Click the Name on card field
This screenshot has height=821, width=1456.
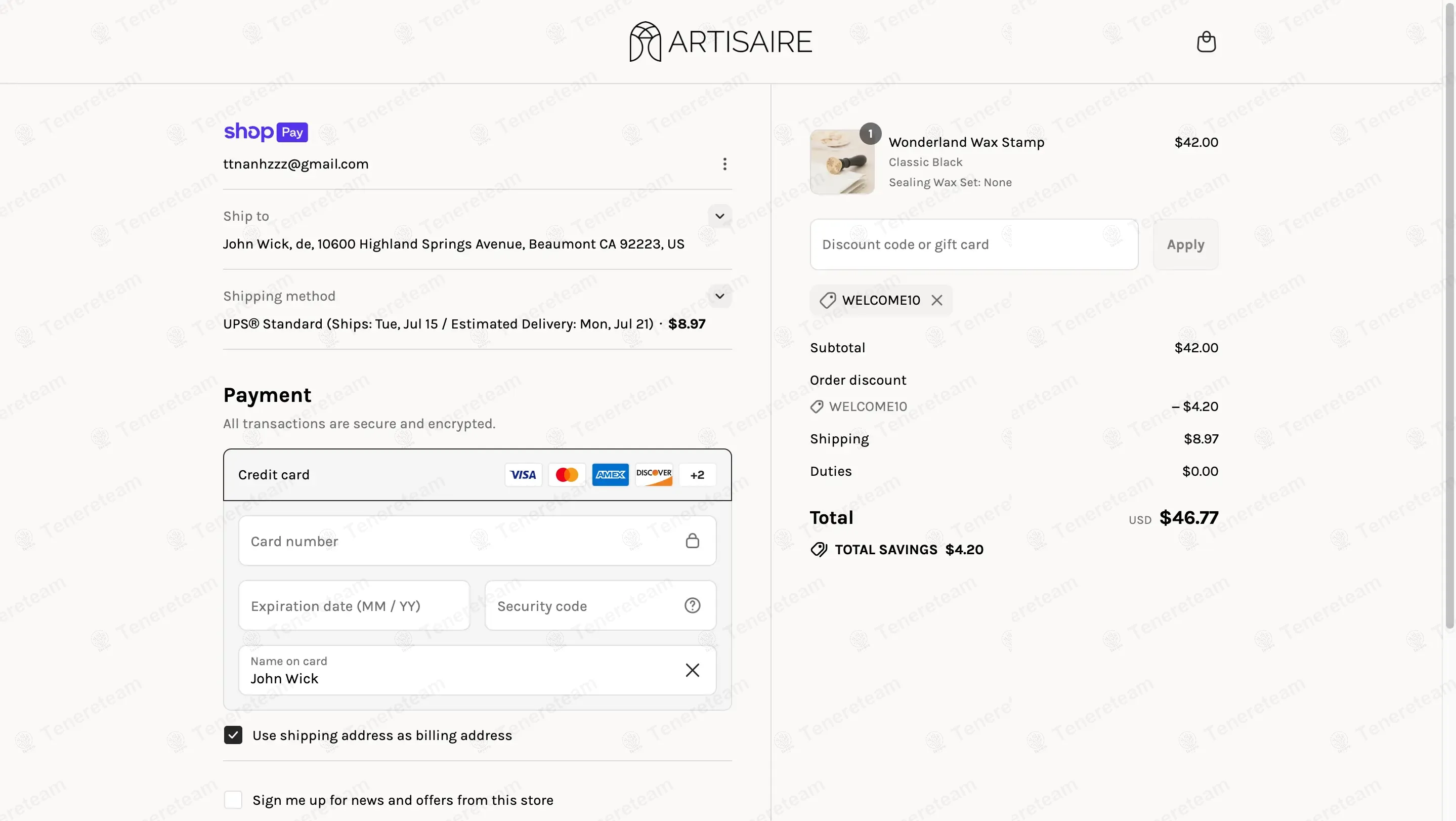pos(477,670)
